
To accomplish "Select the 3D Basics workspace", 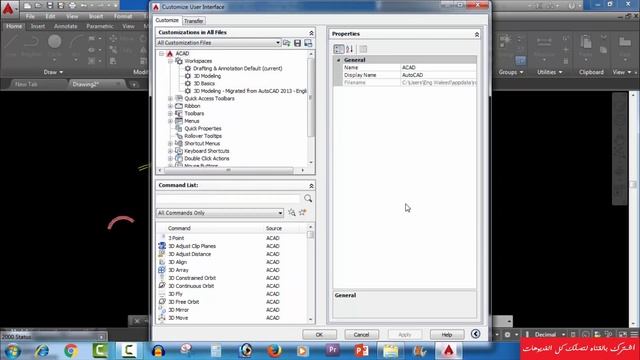I will 204,83.
